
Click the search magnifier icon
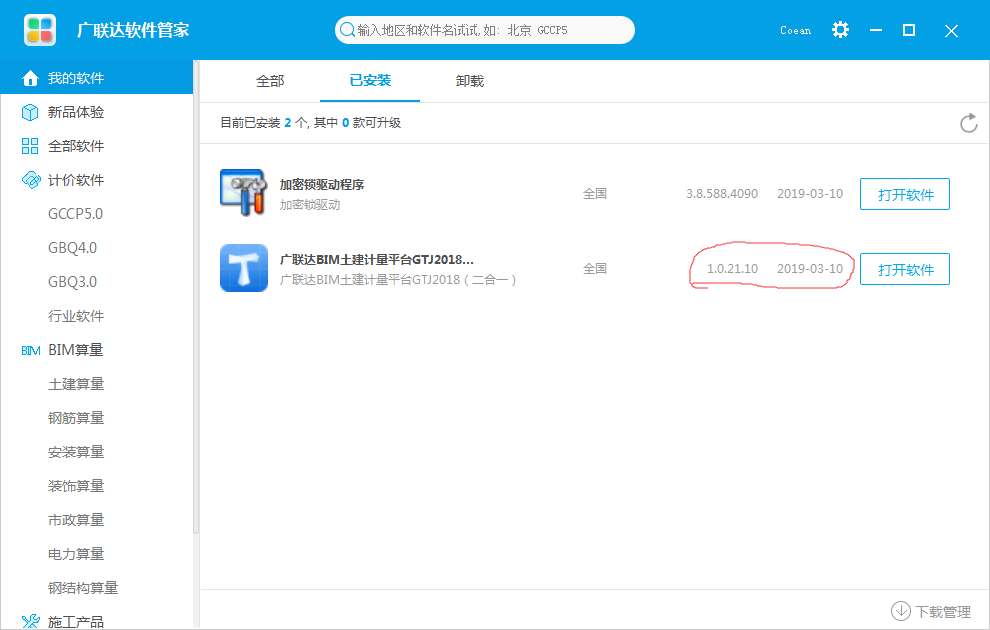click(x=347, y=30)
